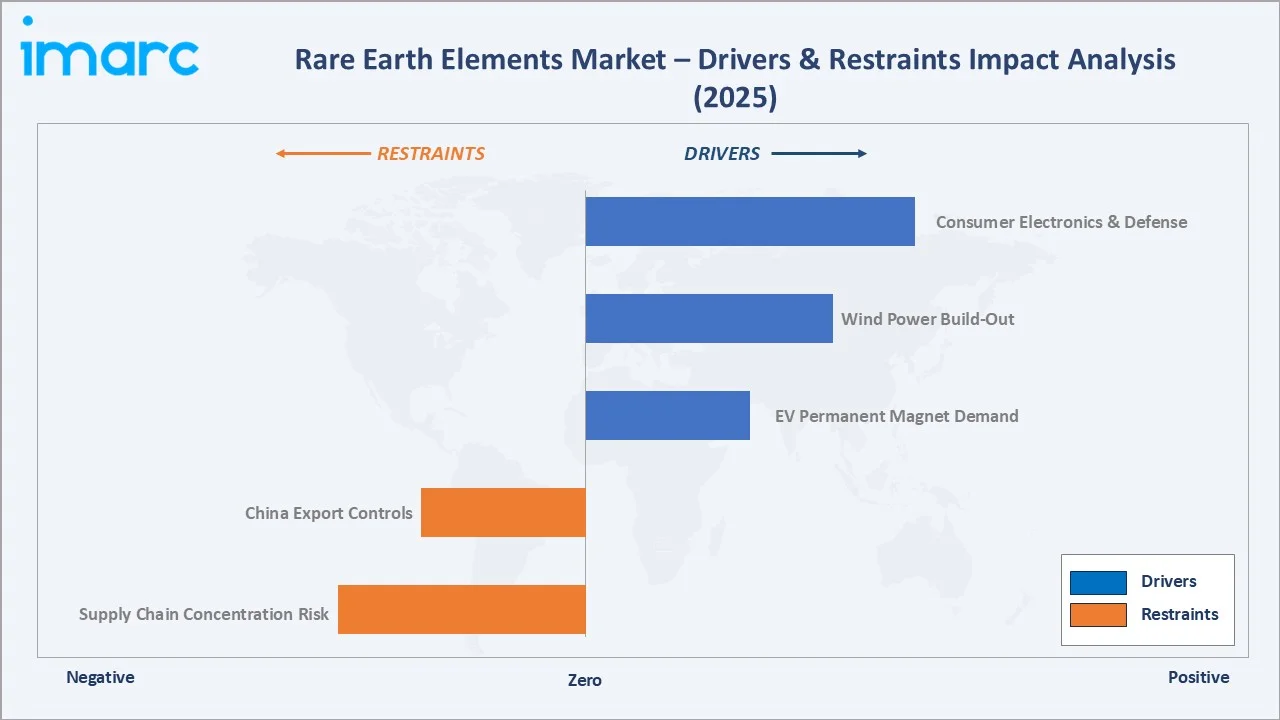Click the 'Zero' axis label
This screenshot has height=720, width=1280.
pyautogui.click(x=585, y=680)
